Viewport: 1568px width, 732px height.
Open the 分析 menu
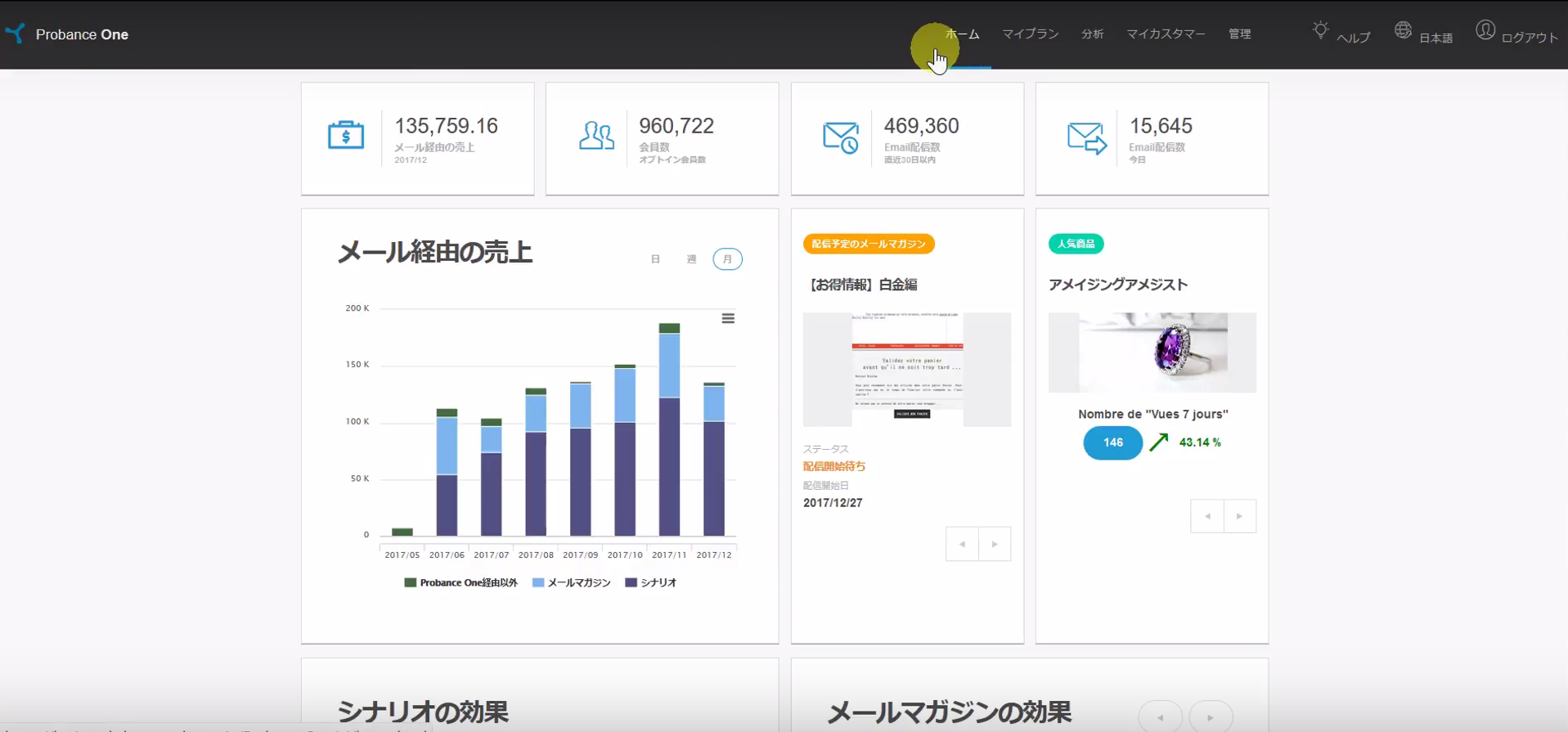click(x=1092, y=34)
